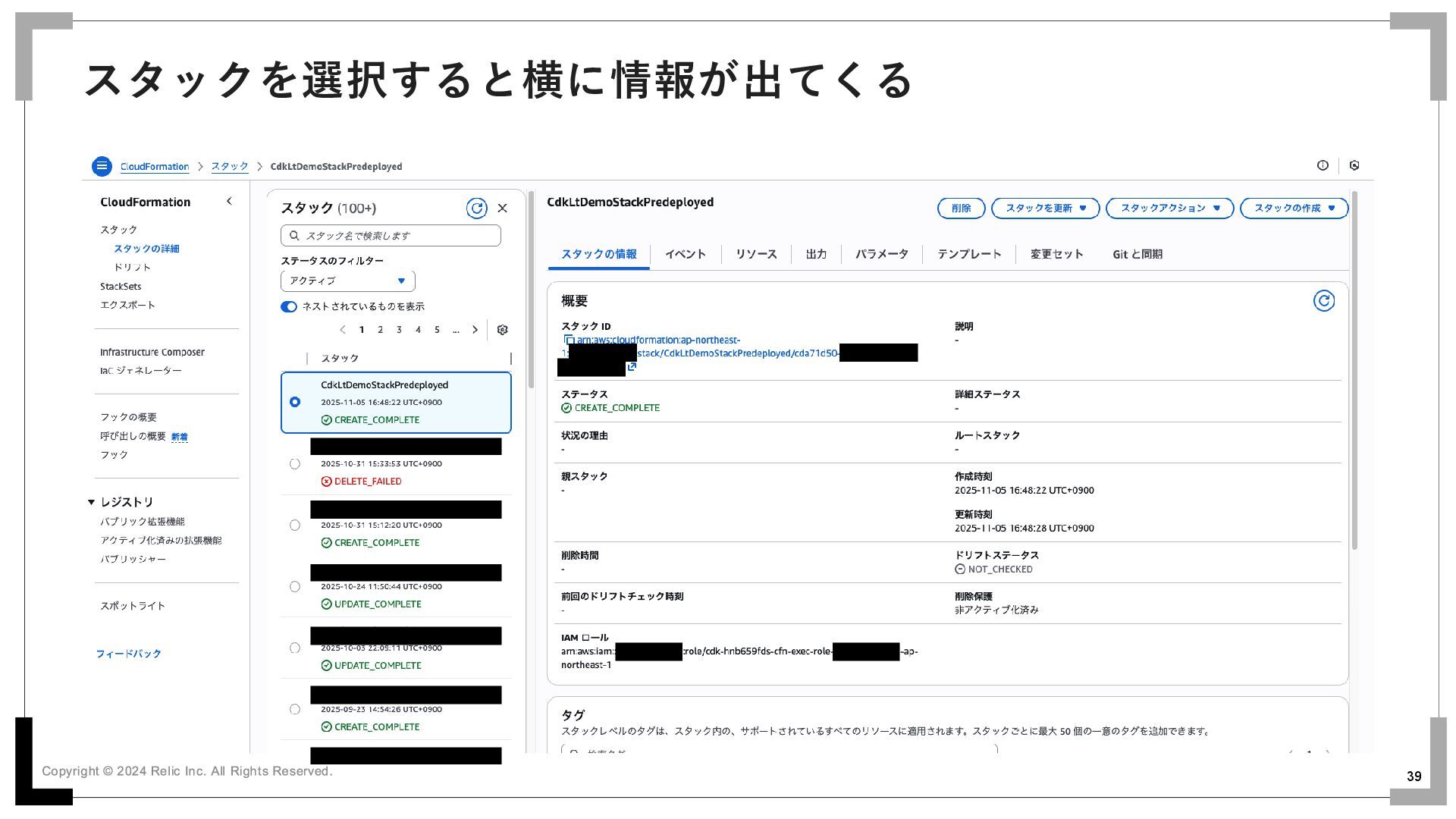Open the アクティブ status filter dropdown
The height and width of the screenshot is (819, 1456).
pyautogui.click(x=347, y=281)
